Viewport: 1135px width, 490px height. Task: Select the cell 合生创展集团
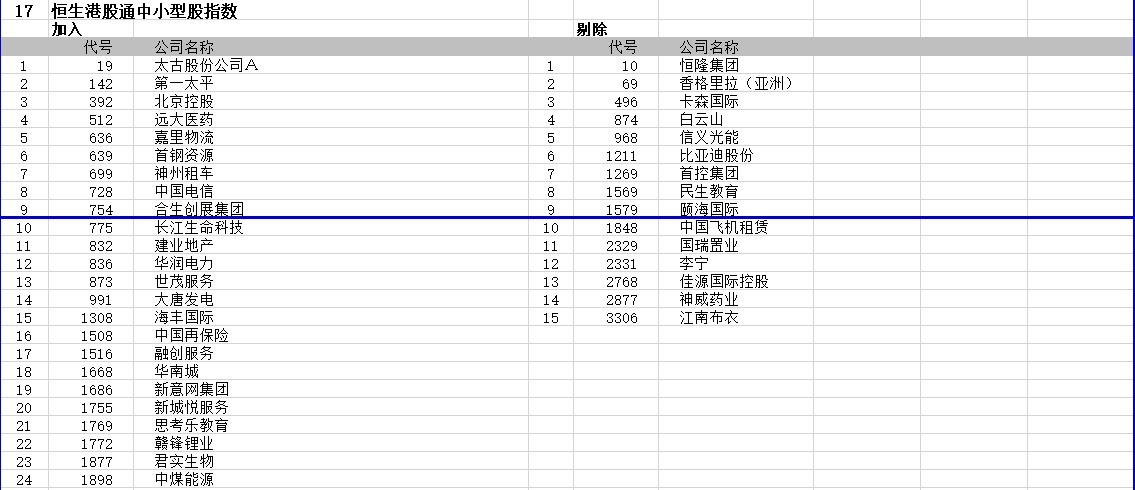(x=199, y=209)
